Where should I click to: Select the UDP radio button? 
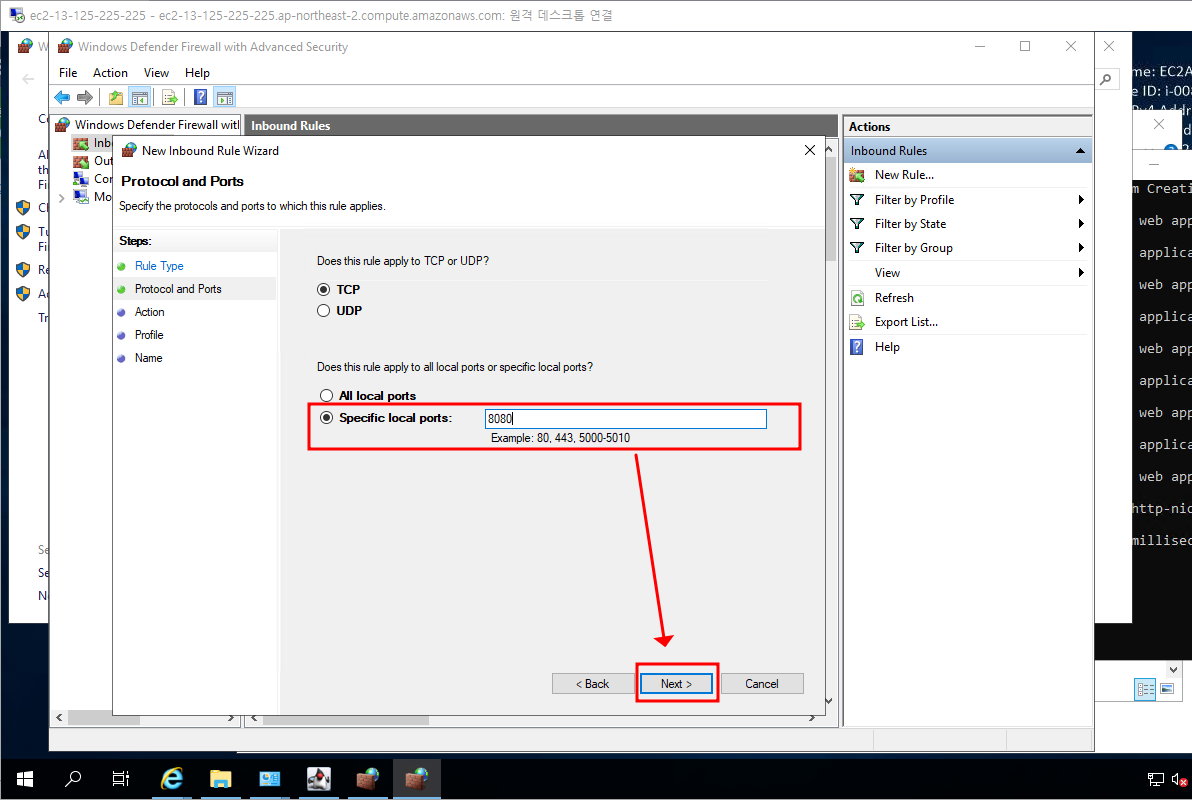click(x=324, y=311)
